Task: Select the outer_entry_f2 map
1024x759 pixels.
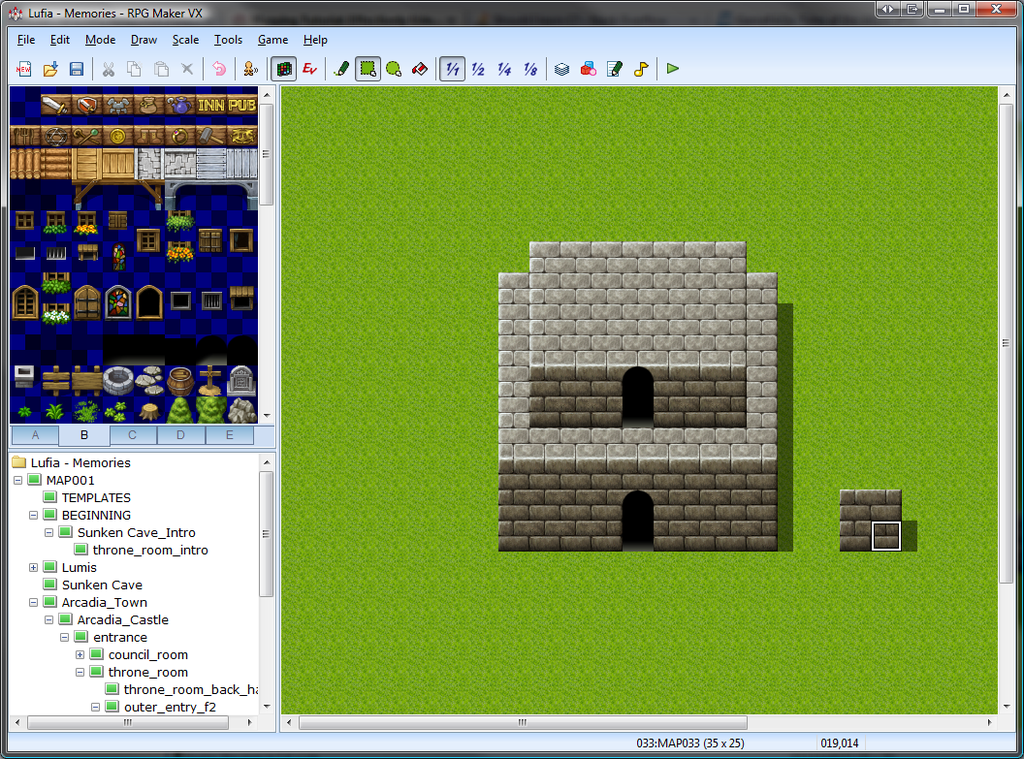Action: pyautogui.click(x=170, y=707)
